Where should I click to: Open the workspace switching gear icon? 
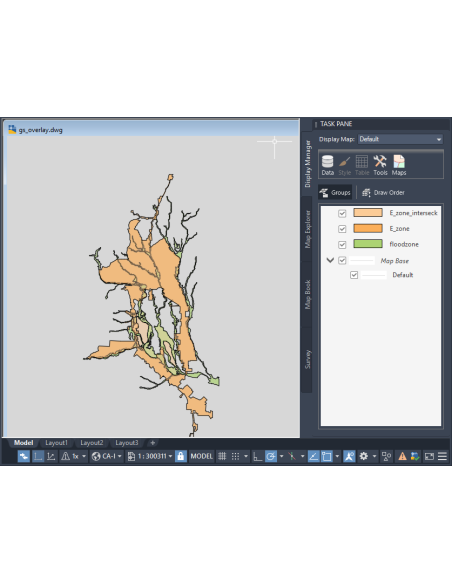[x=364, y=456]
